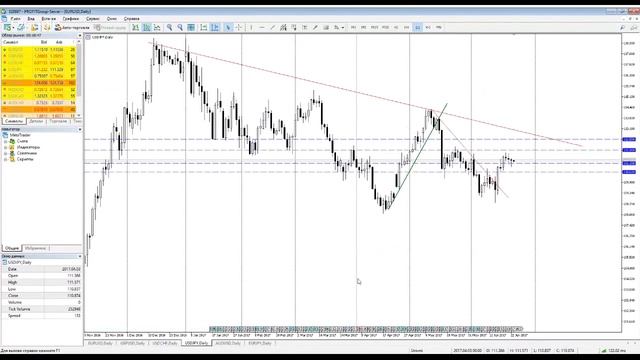The height and width of the screenshot is (360, 640).
Task: Switch to H1 timeframe
Action: click(396, 27)
